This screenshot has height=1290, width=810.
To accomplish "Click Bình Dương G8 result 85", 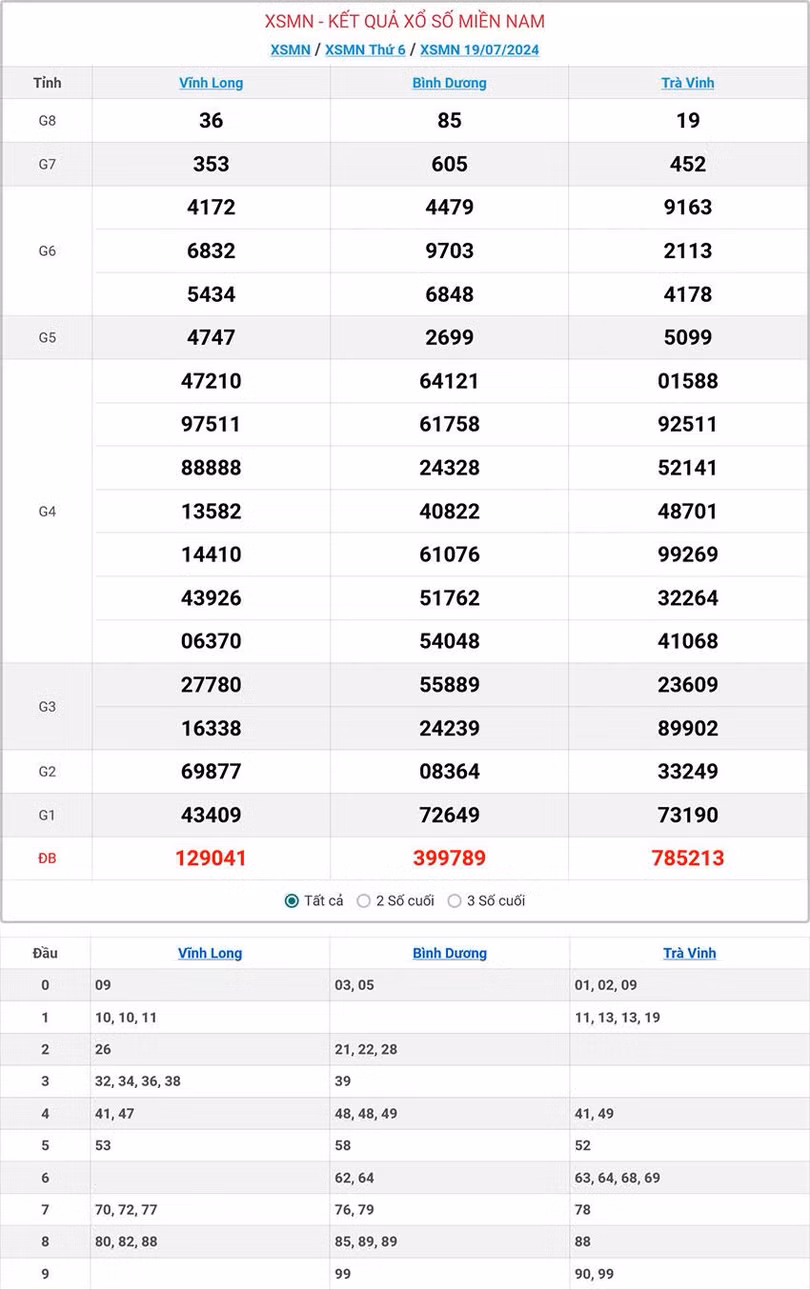I will [449, 120].
